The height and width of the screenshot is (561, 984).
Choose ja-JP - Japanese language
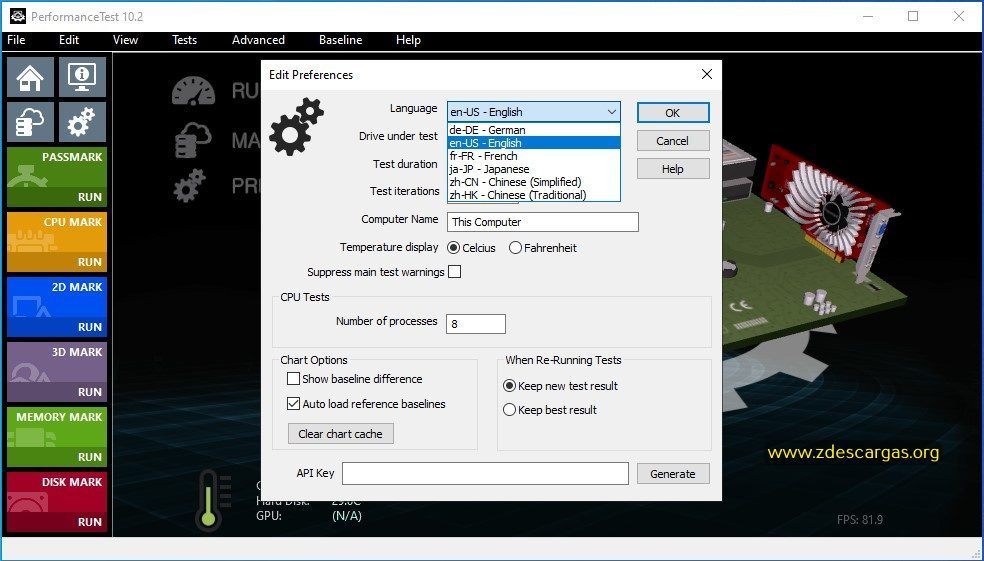click(x=534, y=169)
